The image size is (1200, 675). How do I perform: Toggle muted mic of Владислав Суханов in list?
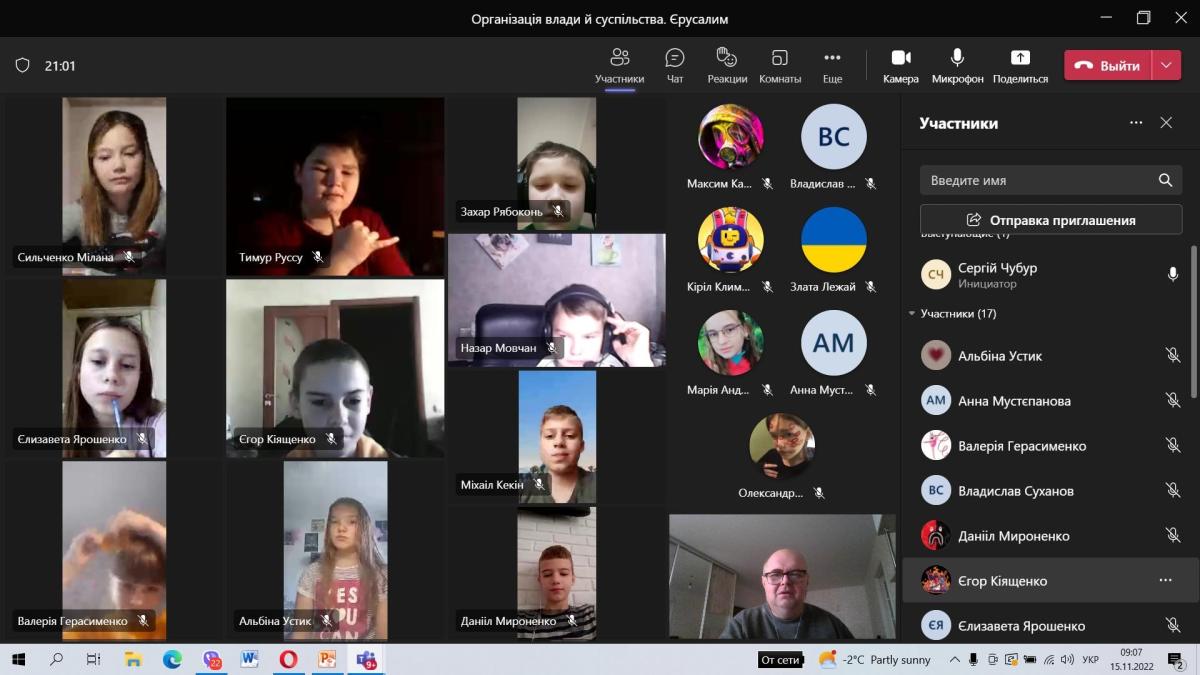point(1173,491)
